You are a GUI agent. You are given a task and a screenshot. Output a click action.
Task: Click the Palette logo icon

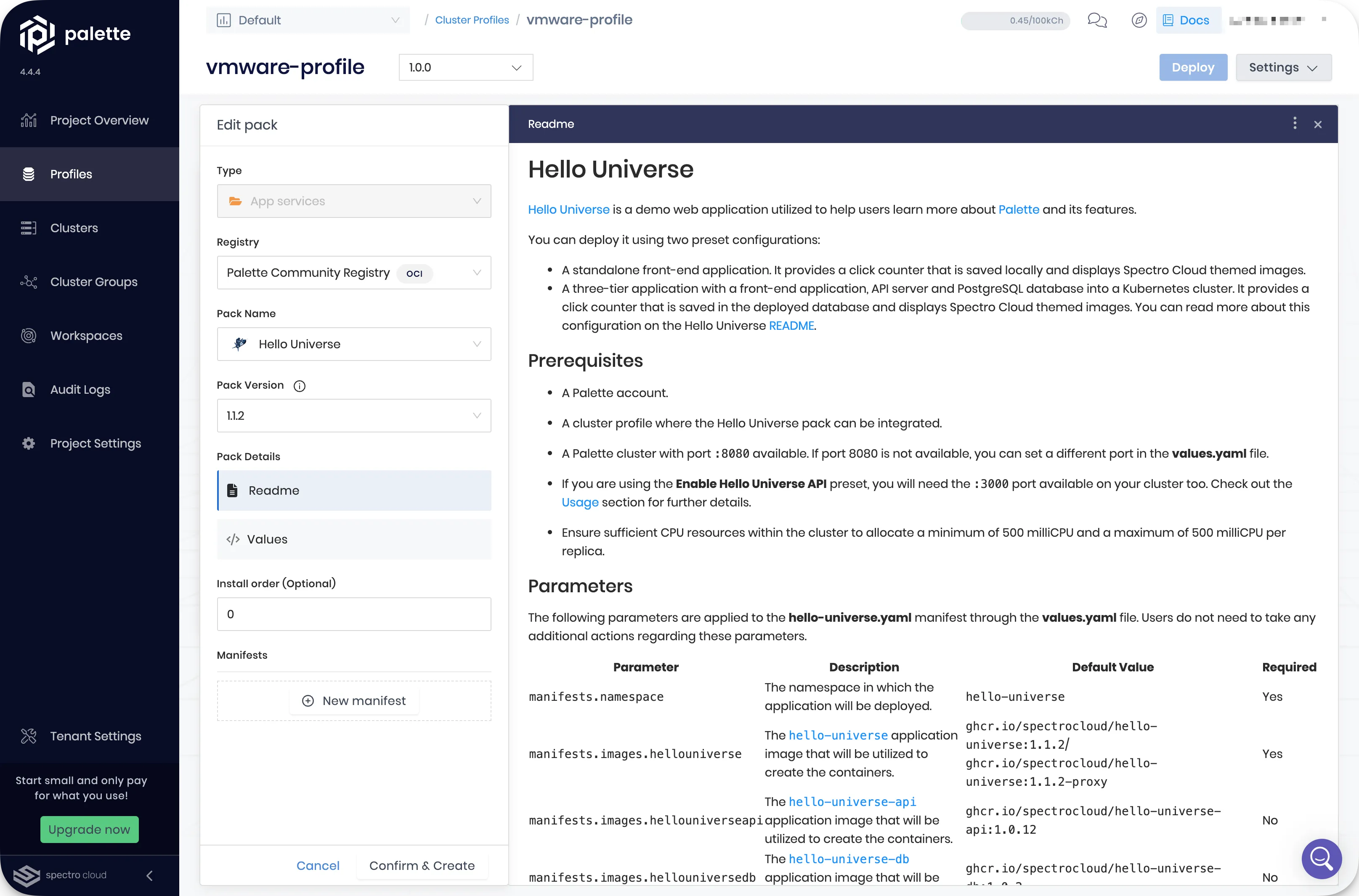tap(37, 34)
